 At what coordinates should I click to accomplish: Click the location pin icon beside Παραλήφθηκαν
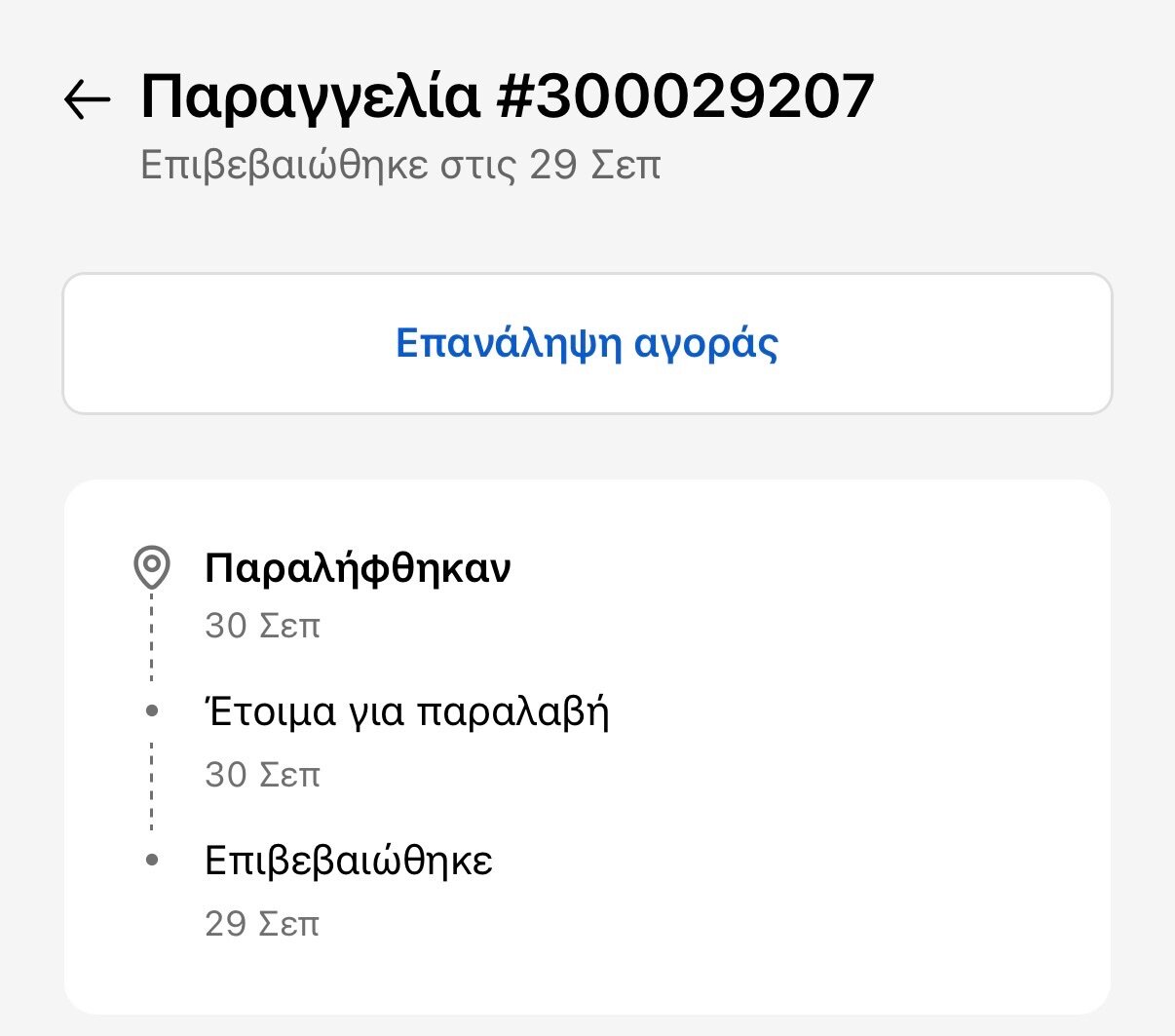151,568
